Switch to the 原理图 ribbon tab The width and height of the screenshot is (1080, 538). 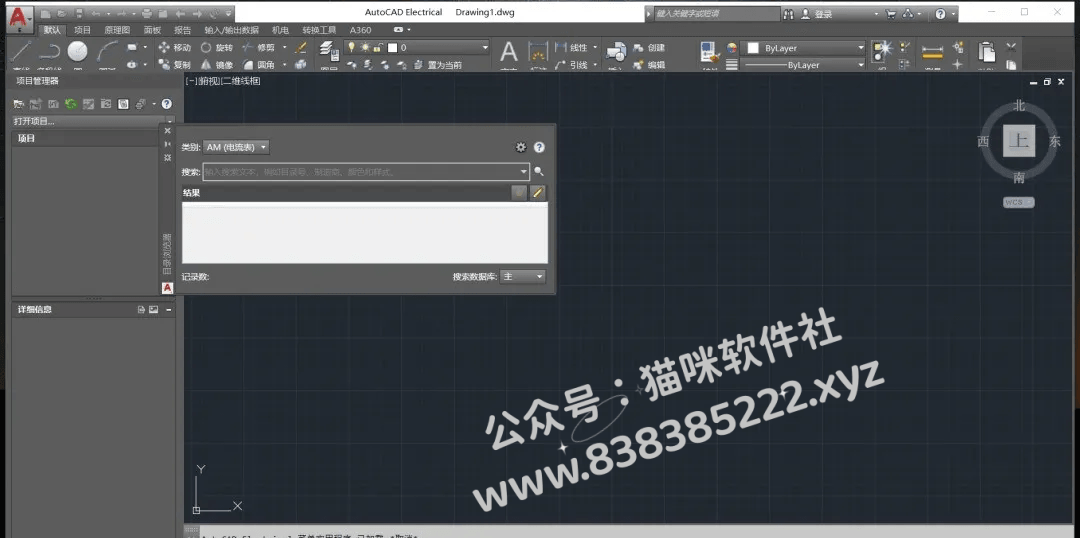pos(117,30)
